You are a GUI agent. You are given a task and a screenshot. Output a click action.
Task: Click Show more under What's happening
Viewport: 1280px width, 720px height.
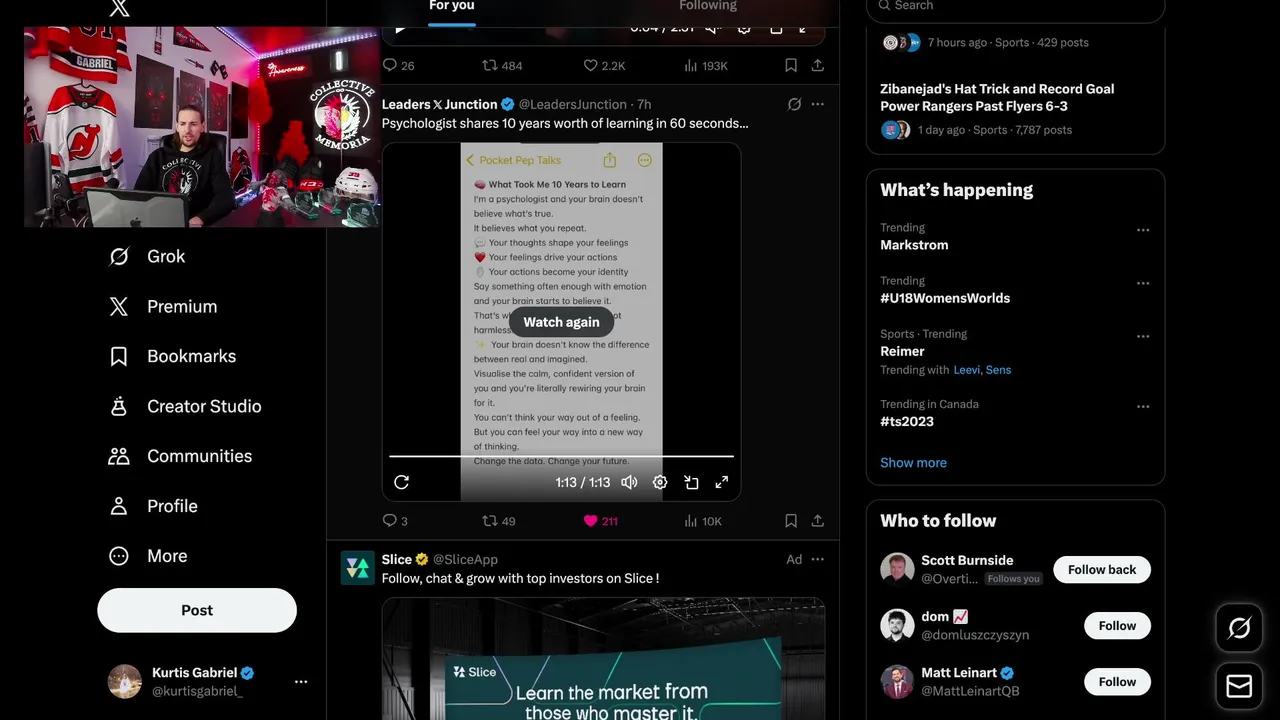coord(913,463)
